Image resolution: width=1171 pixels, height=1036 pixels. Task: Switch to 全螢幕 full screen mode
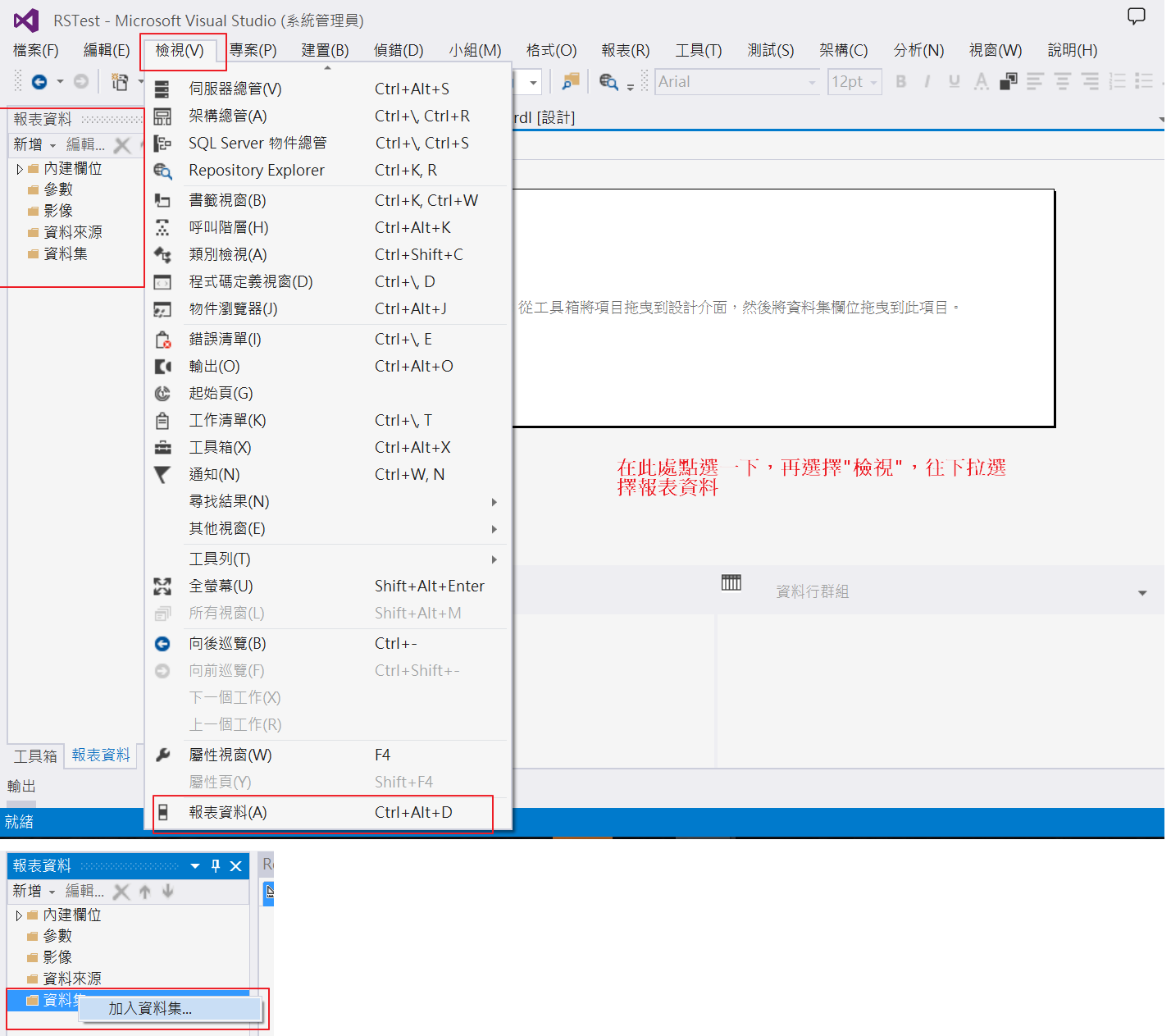[x=328, y=586]
